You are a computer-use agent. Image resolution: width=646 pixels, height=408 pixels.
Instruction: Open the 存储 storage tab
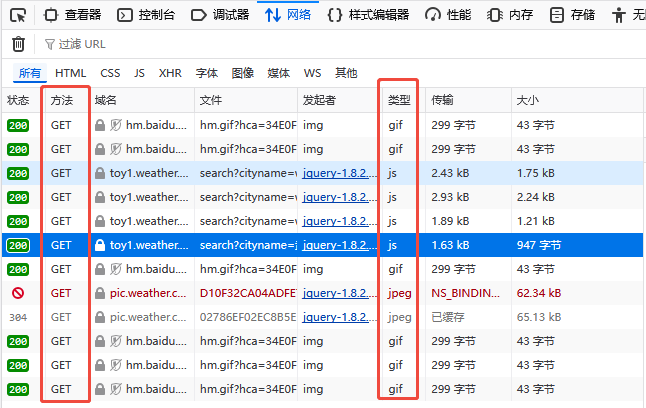pos(573,15)
